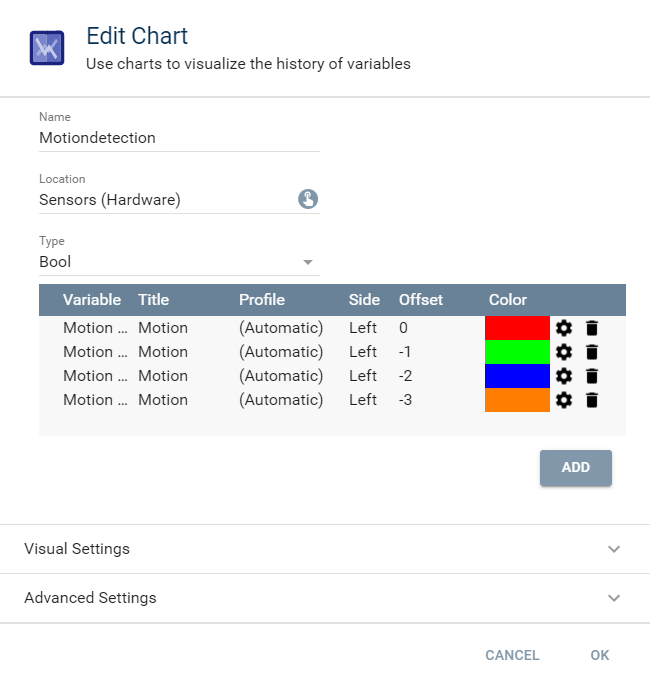Delete the variable row with offset 0

[x=592, y=328]
